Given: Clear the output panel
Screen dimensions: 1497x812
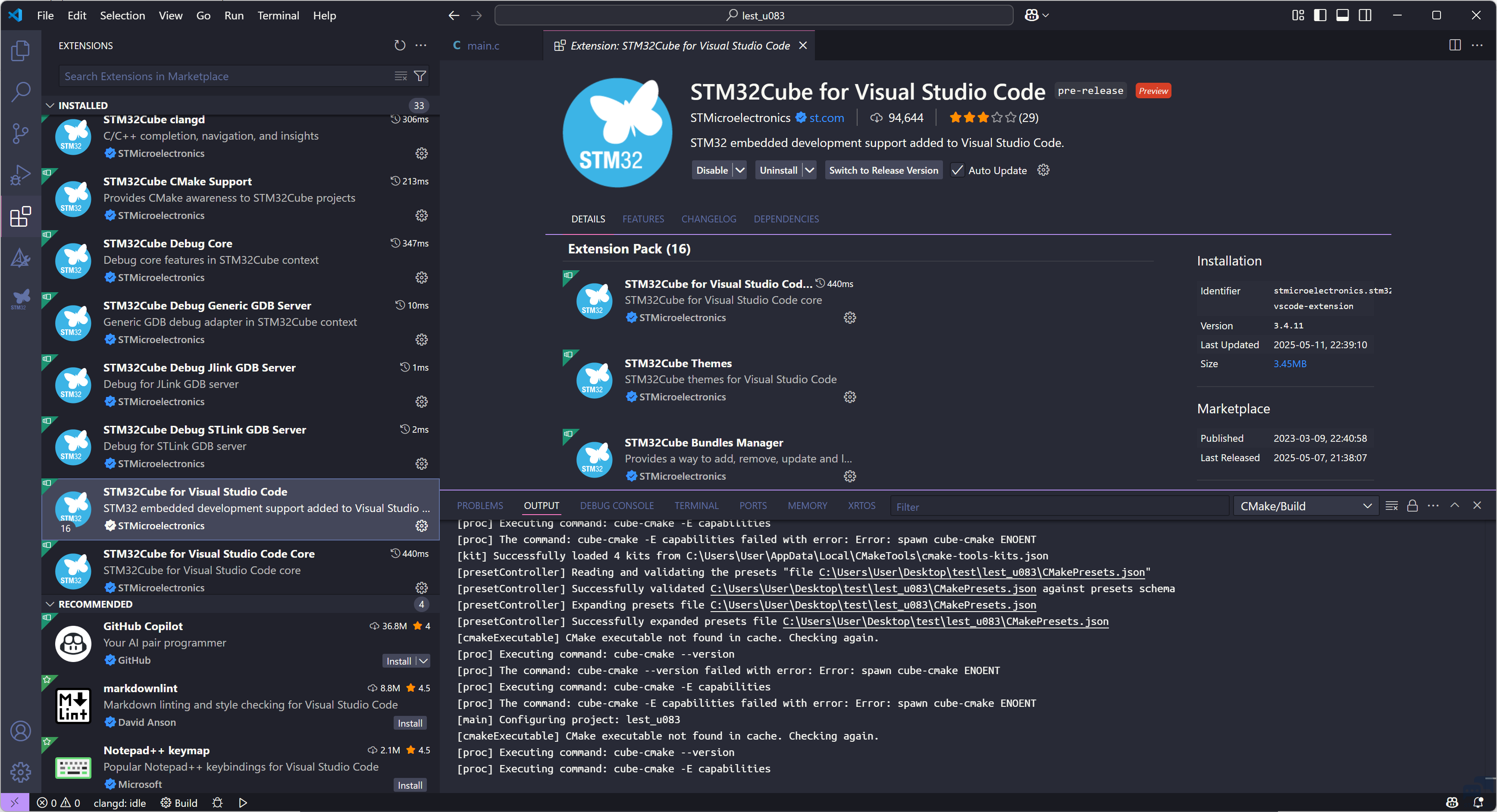Looking at the screenshot, I should coord(1392,506).
